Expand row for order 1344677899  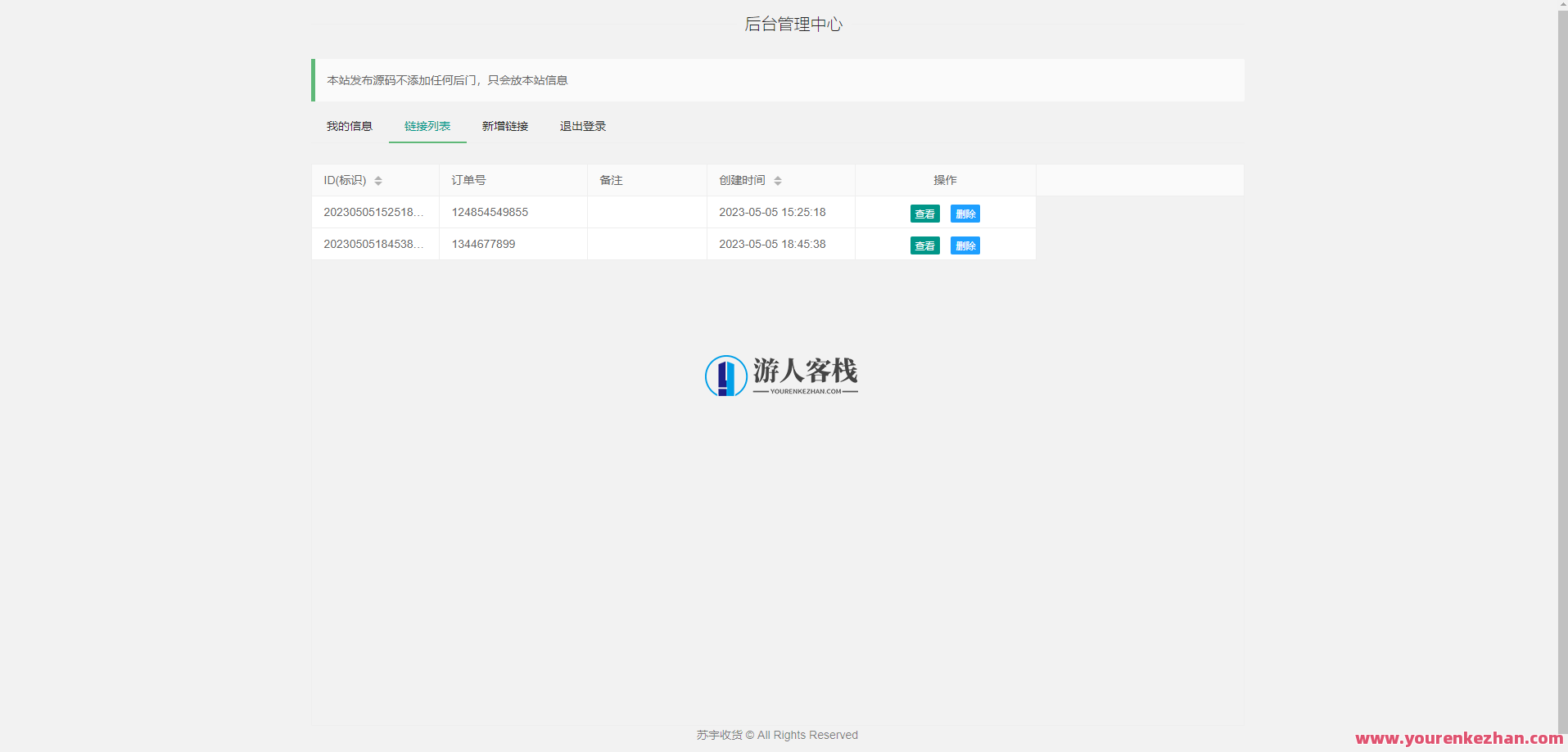(483, 244)
